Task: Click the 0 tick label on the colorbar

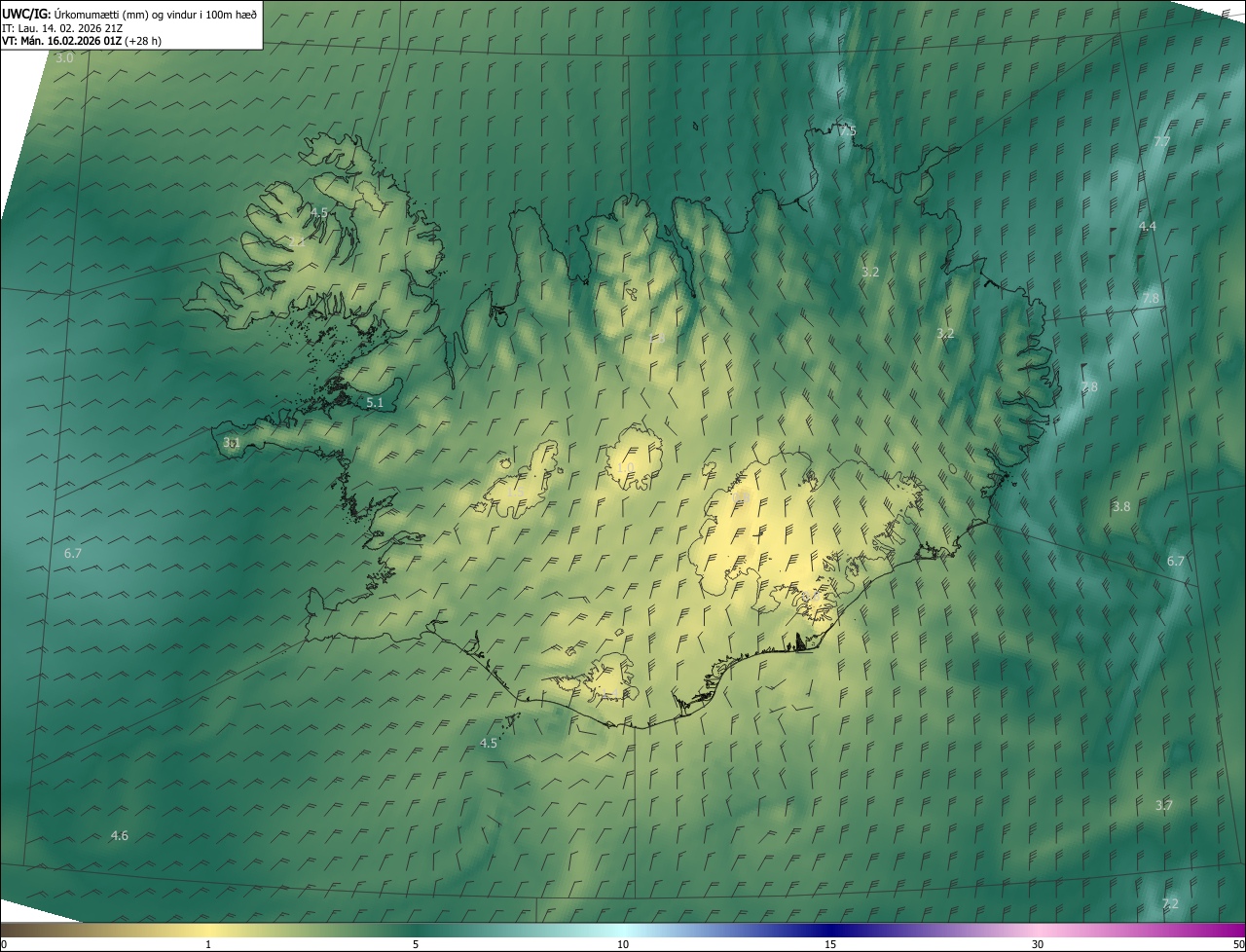Action: [4, 944]
